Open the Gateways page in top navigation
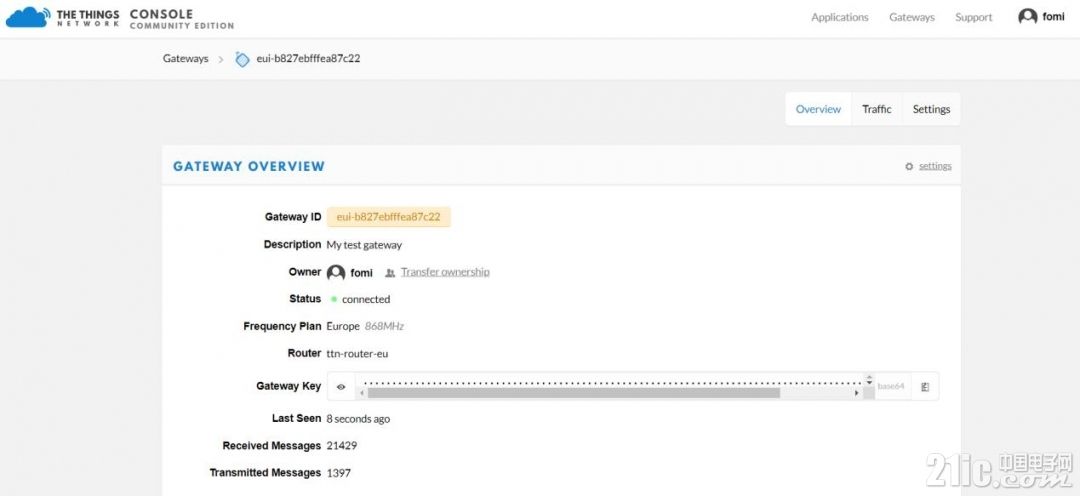This screenshot has height=496, width=1080. tap(912, 17)
